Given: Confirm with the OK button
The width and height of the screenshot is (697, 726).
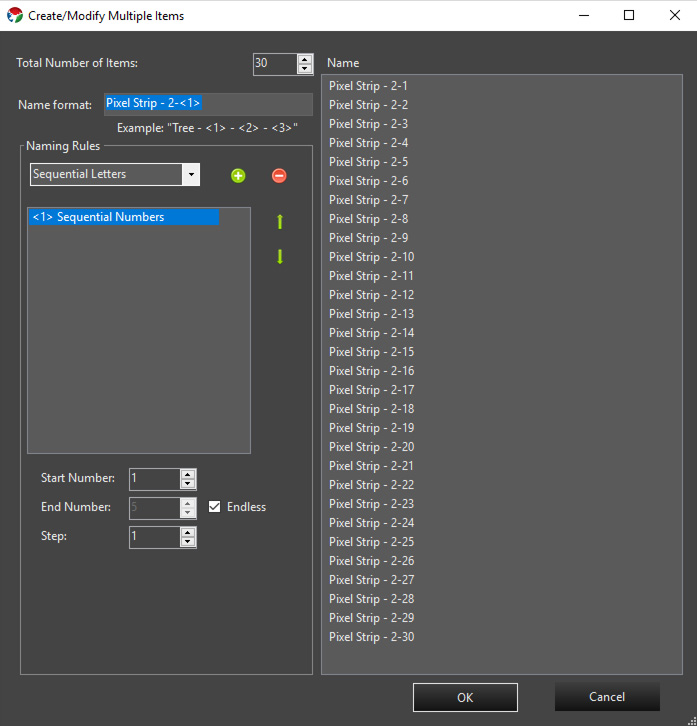Looking at the screenshot, I should pos(465,697).
